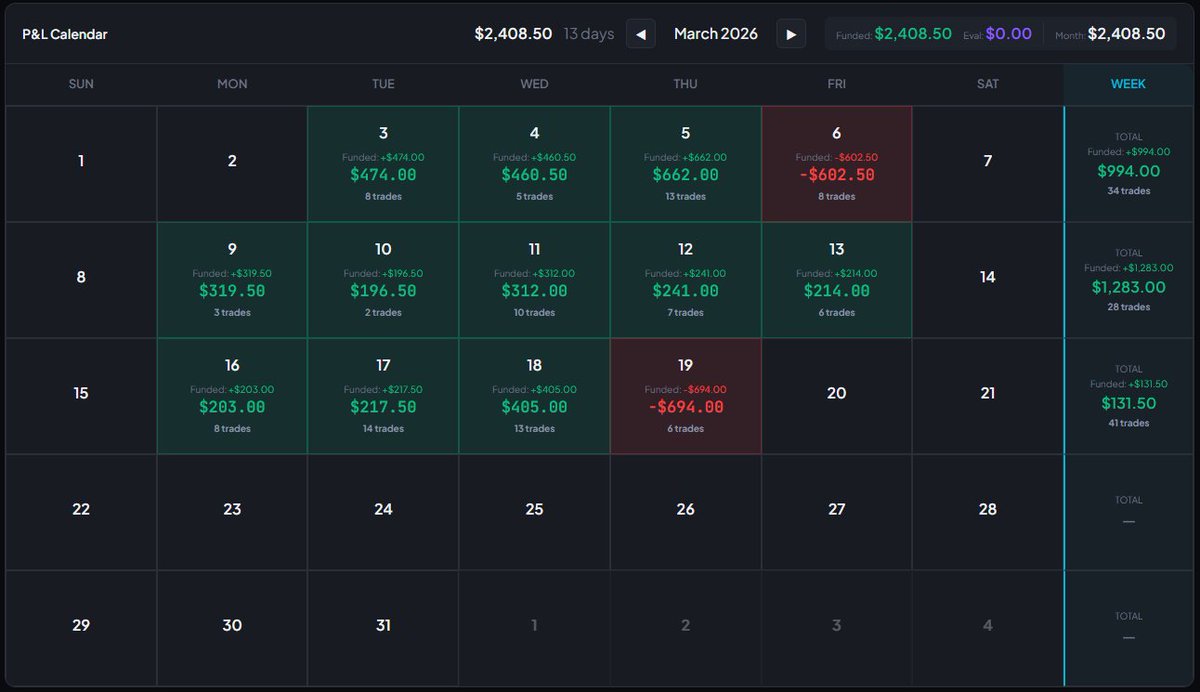Screen dimensions: 1200x692
Task: Click "28 trades" in week summary
Action: pyautogui.click(x=1129, y=307)
